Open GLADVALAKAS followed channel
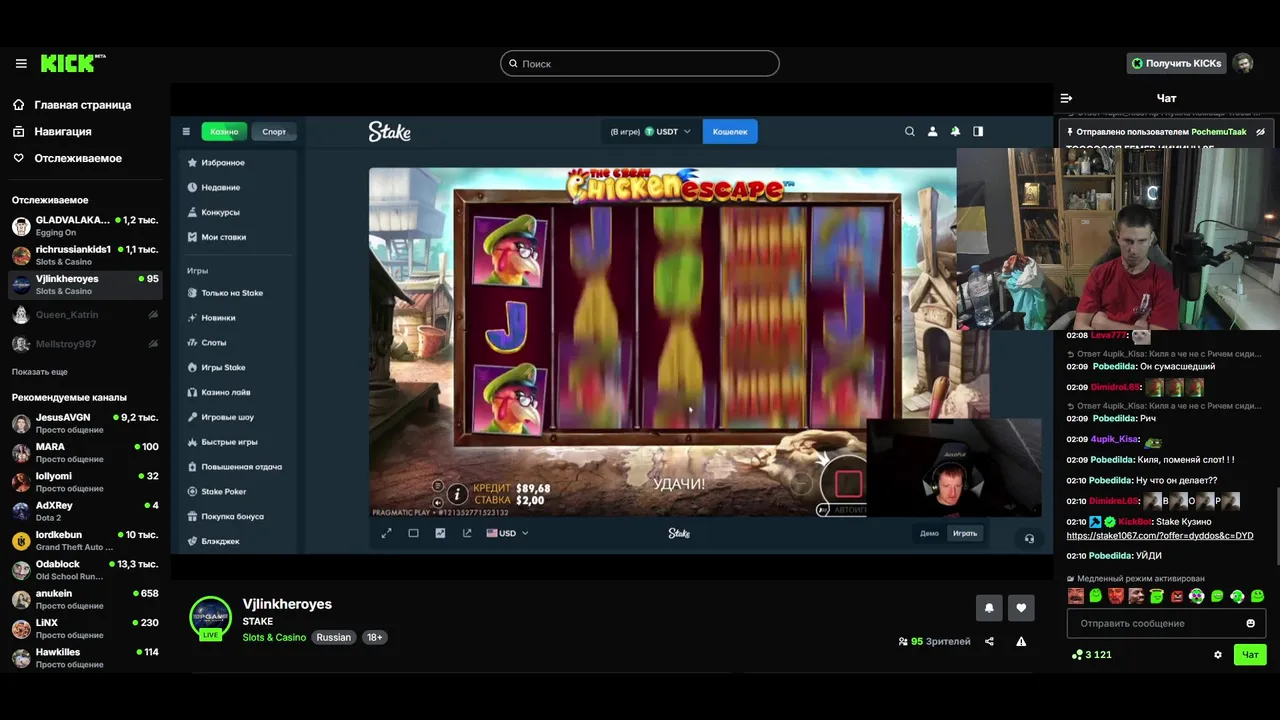 pos(85,225)
